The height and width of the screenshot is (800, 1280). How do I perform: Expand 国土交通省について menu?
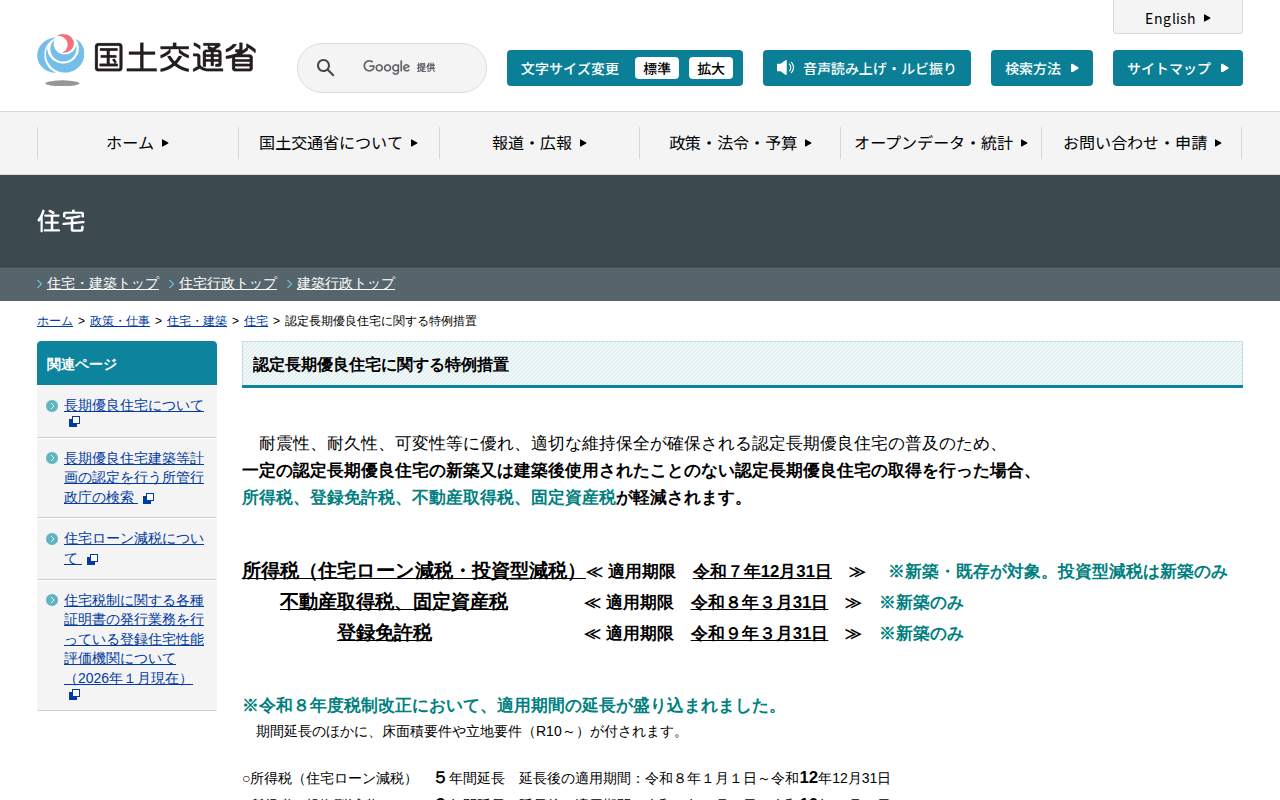pyautogui.click(x=339, y=143)
